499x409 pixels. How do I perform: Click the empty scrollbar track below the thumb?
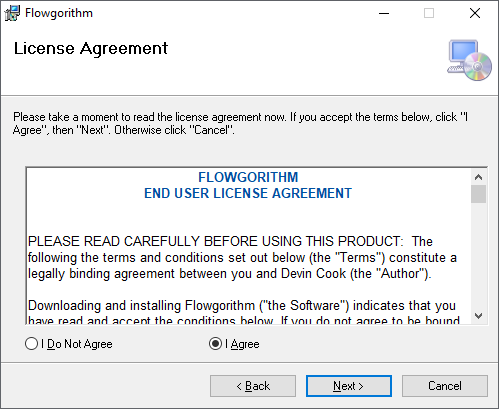[478, 255]
